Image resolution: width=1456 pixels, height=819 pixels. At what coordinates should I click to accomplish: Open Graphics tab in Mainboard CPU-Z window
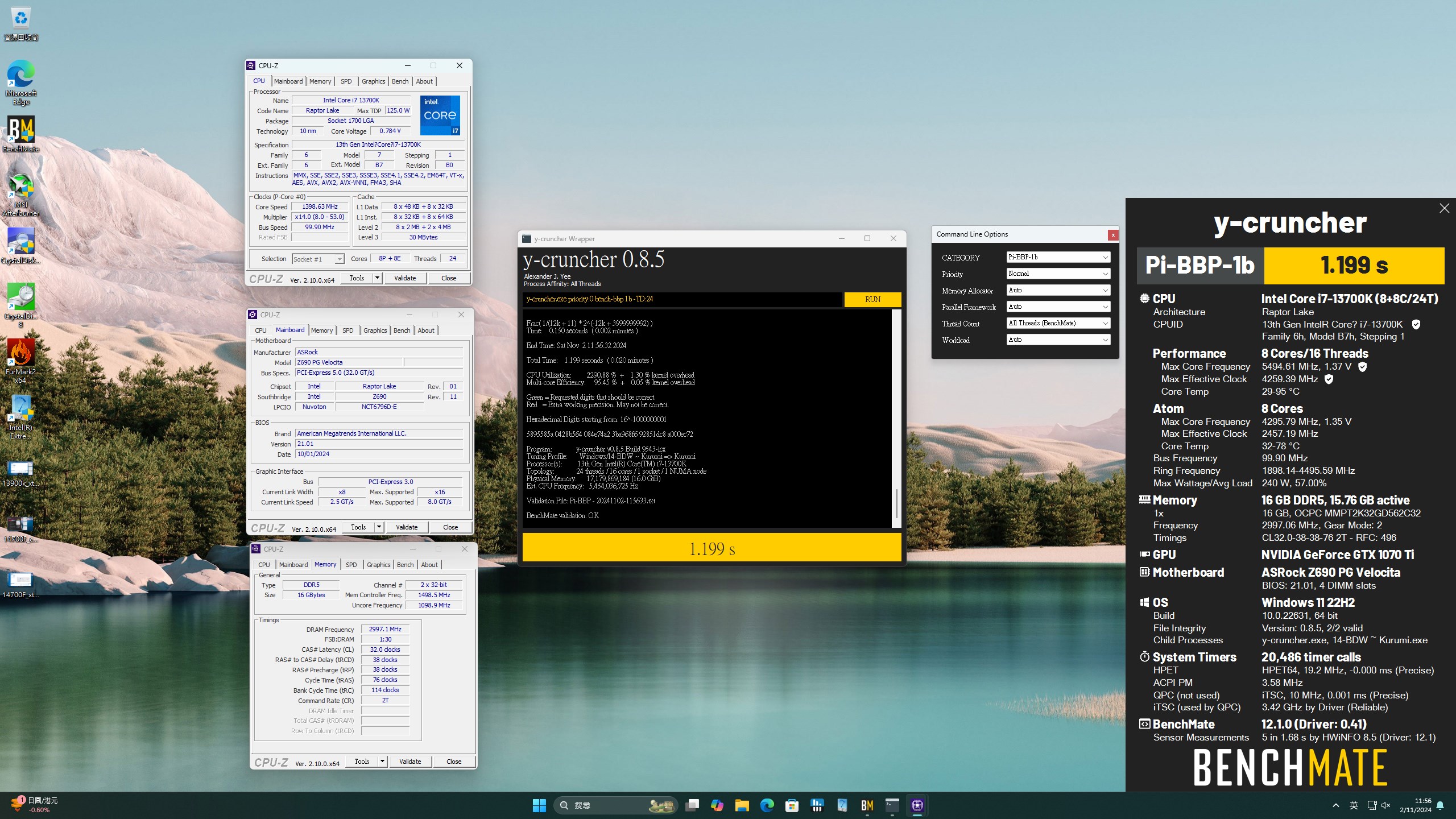(375, 330)
